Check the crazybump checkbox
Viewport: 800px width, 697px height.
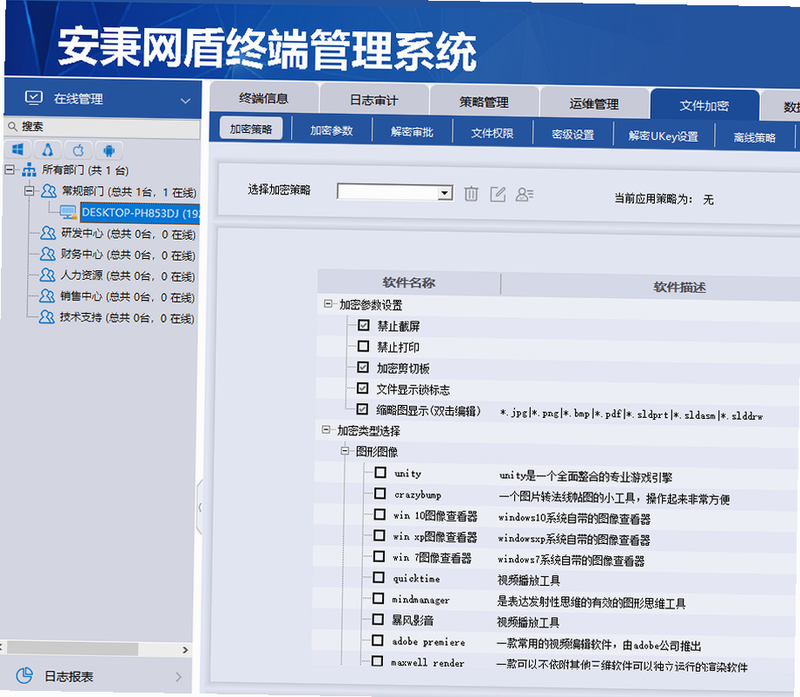(x=380, y=493)
